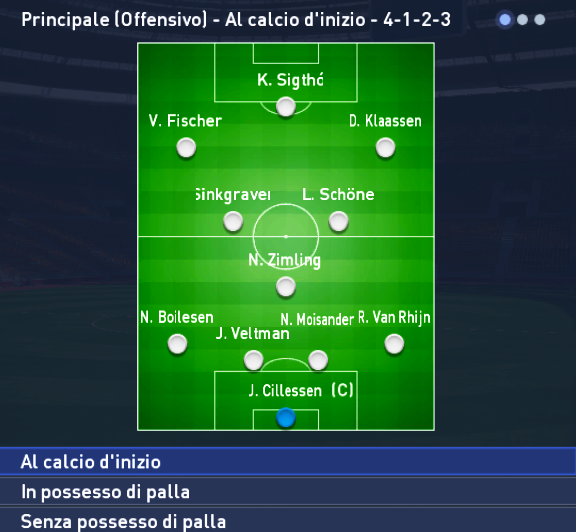Select N. Zimling defensive midfielder marker

pyautogui.click(x=286, y=287)
